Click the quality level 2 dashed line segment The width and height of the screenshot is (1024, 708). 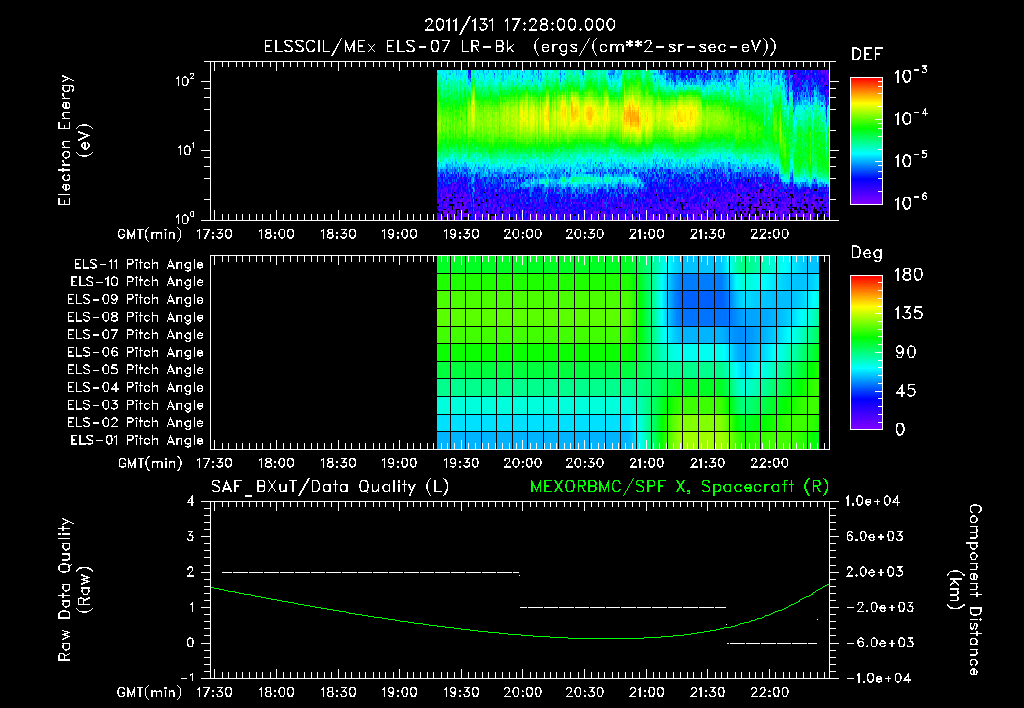(371, 573)
